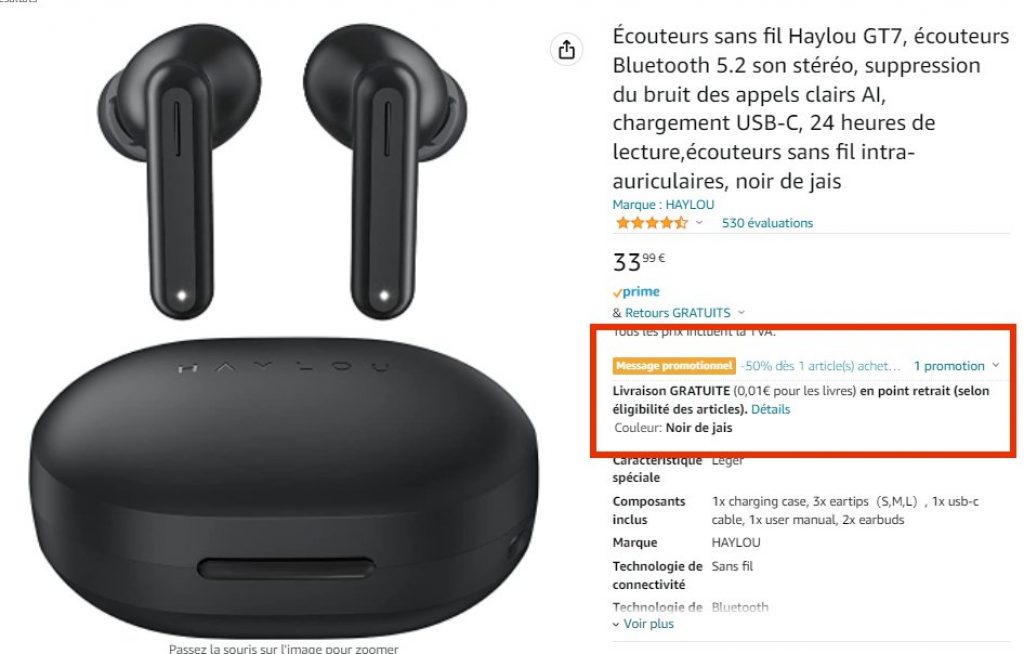This screenshot has width=1024, height=654.
Task: Open the -50% dès 1 article promotion text
Action: (x=820, y=366)
